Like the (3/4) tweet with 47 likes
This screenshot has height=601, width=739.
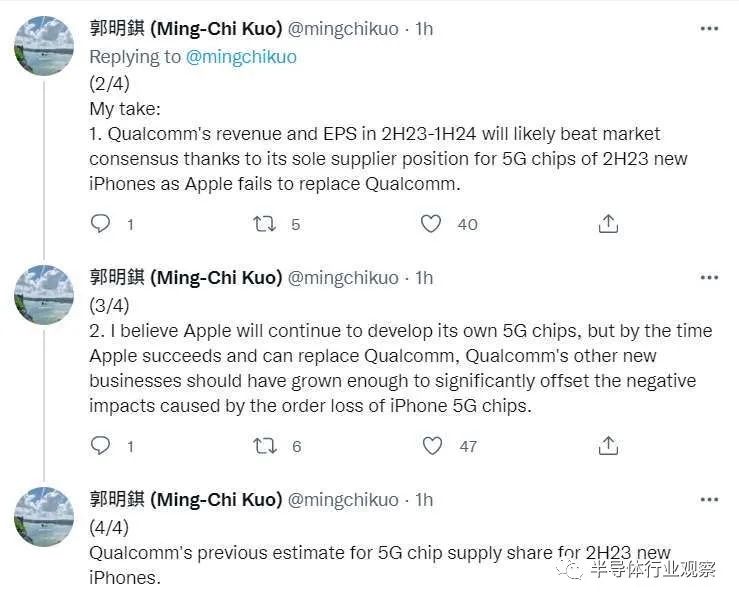click(432, 445)
